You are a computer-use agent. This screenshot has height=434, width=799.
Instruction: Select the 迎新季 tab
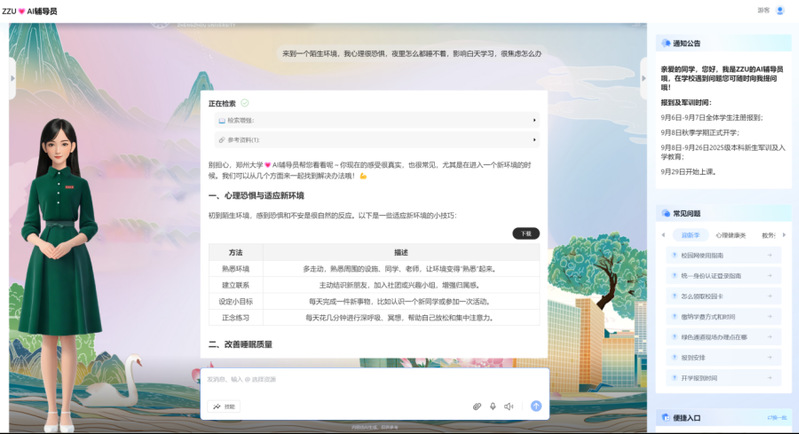click(690, 235)
